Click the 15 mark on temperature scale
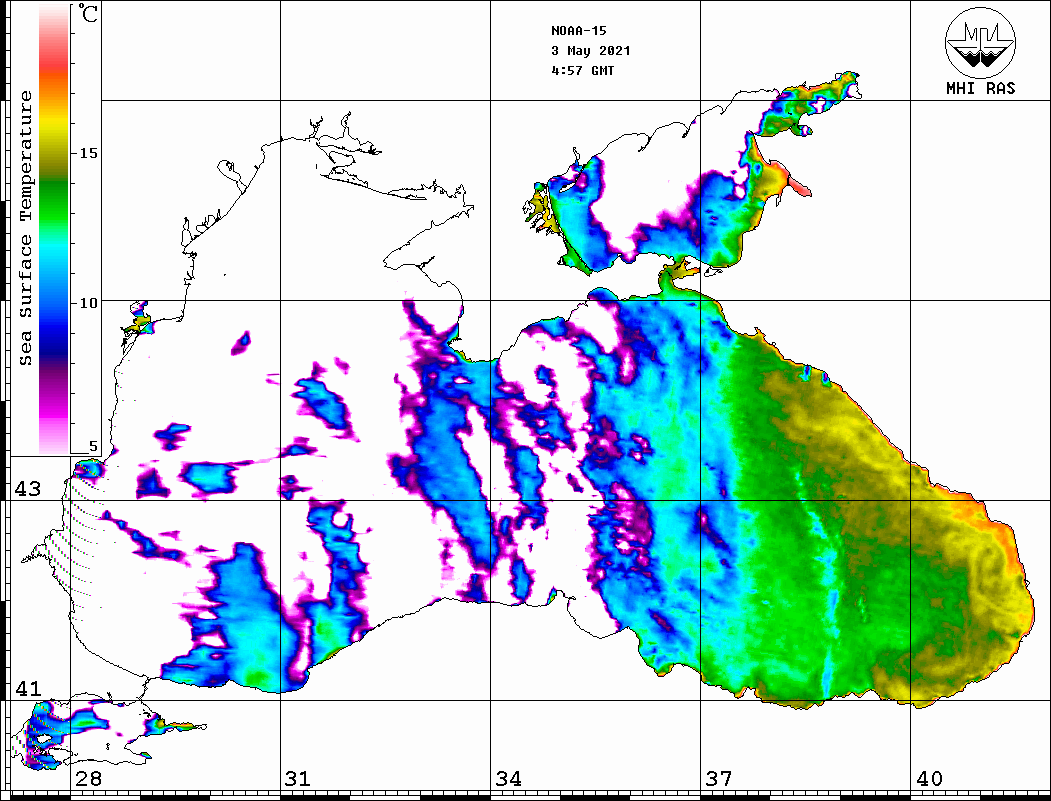This screenshot has height=801, width=1051. click(88, 153)
